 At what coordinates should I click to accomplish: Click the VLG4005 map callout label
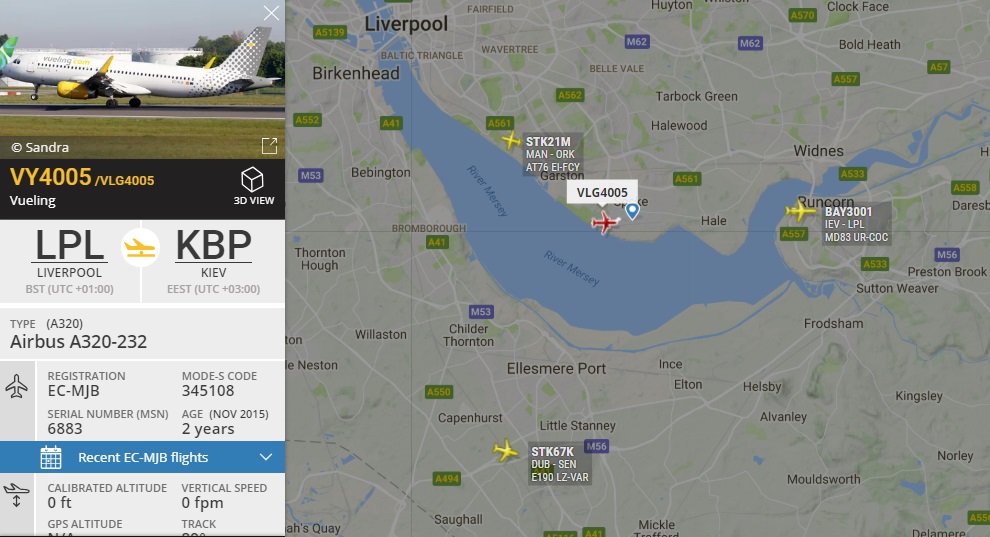602,192
